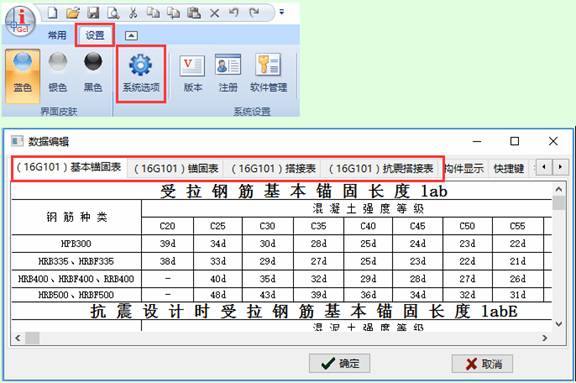
Task: Click the 确定 confirm button
Action: [x=339, y=364]
